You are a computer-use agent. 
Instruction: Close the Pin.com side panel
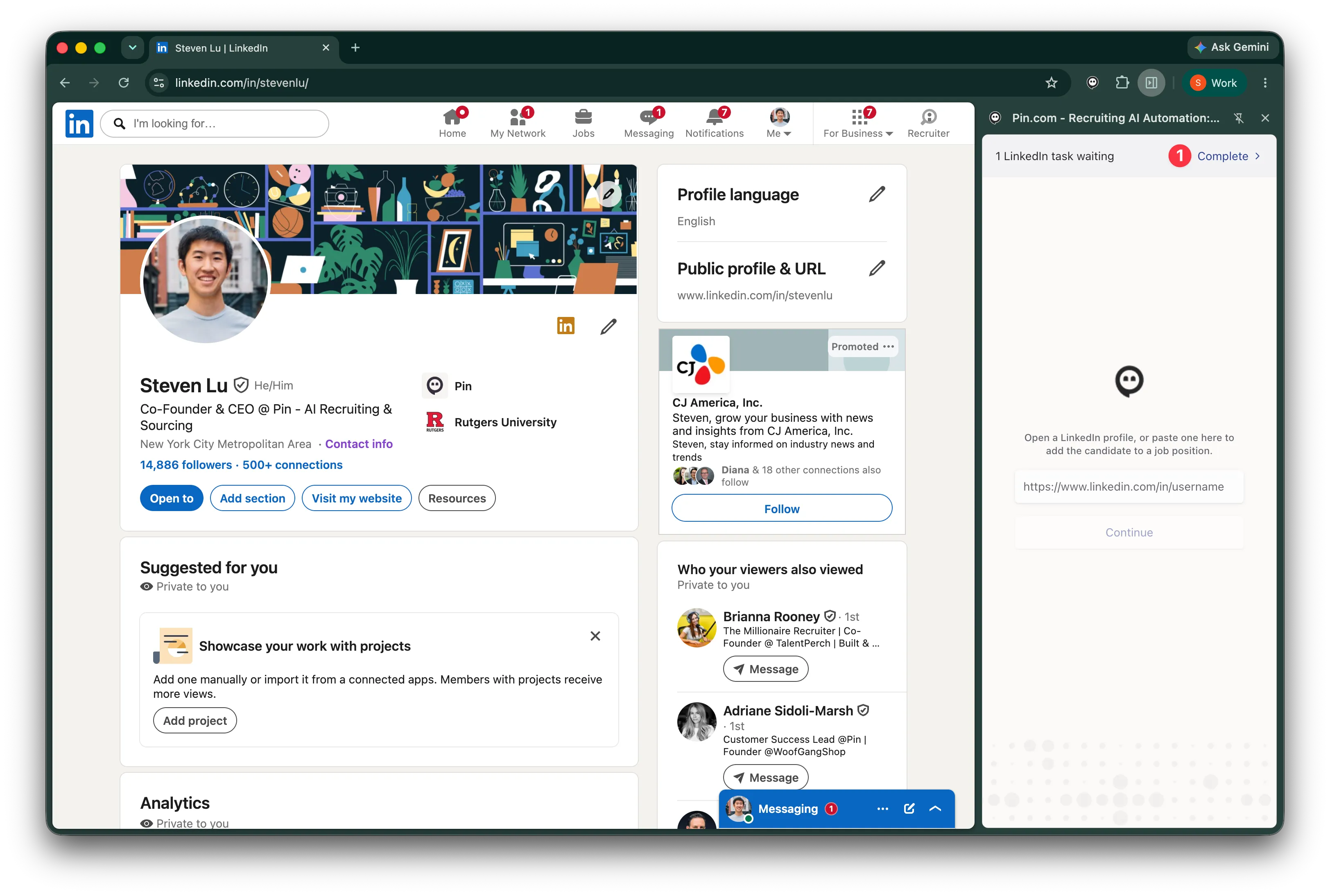click(x=1265, y=118)
